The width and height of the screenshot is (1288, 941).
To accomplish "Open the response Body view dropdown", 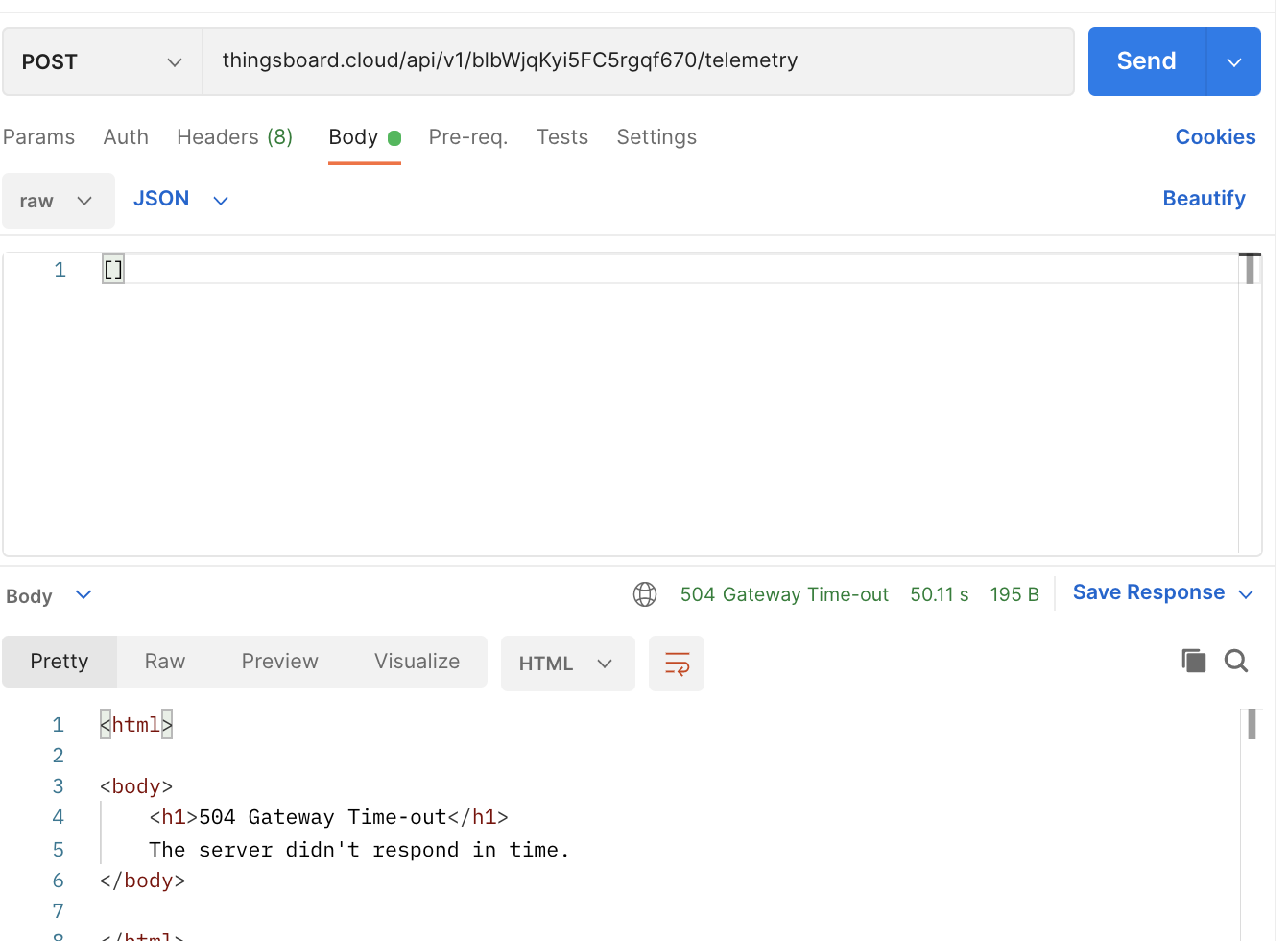I will pyautogui.click(x=50, y=595).
